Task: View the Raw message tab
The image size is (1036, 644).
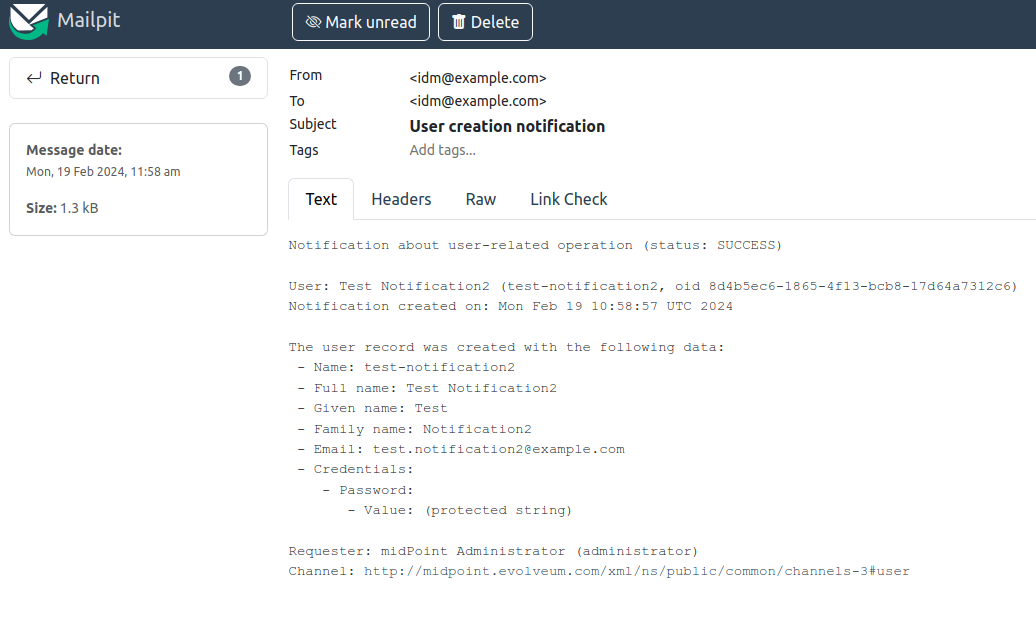Action: point(481,199)
